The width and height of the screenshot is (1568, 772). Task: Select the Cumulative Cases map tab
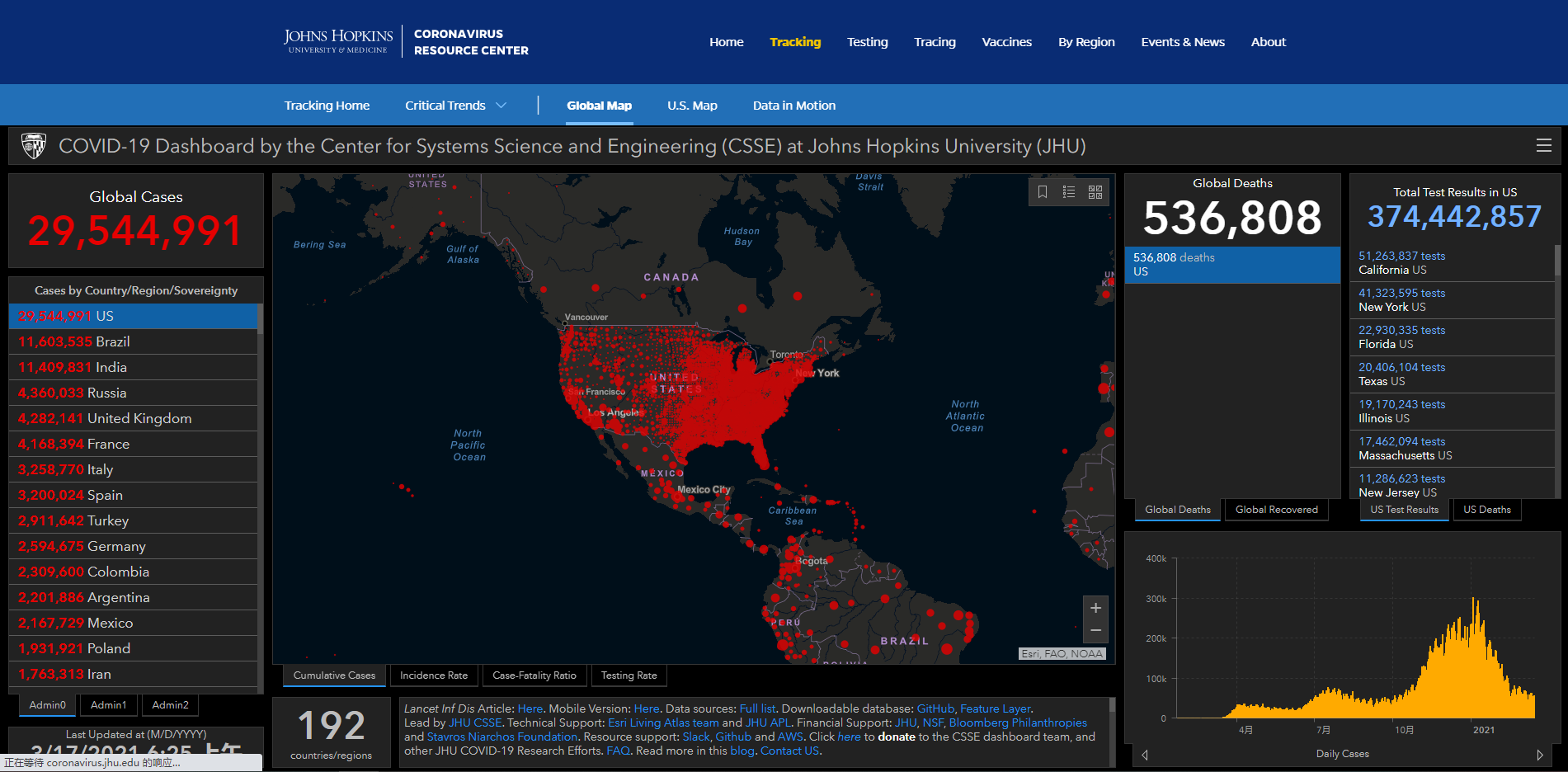click(x=334, y=675)
